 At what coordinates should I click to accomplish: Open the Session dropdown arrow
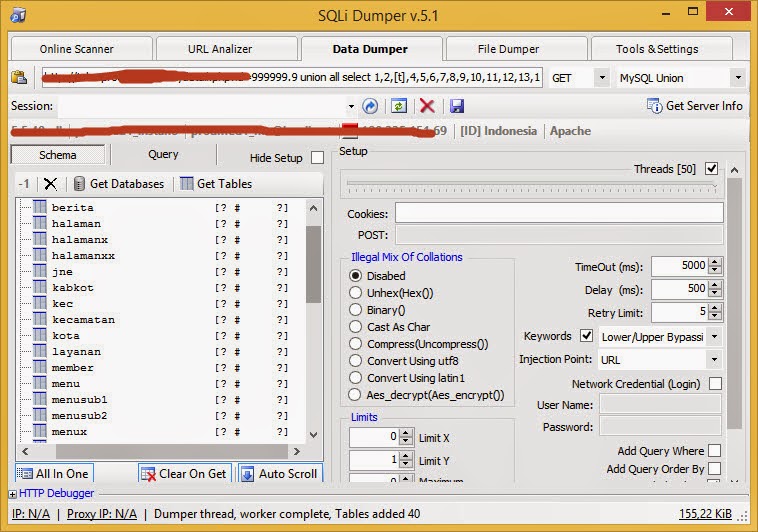pyautogui.click(x=351, y=106)
